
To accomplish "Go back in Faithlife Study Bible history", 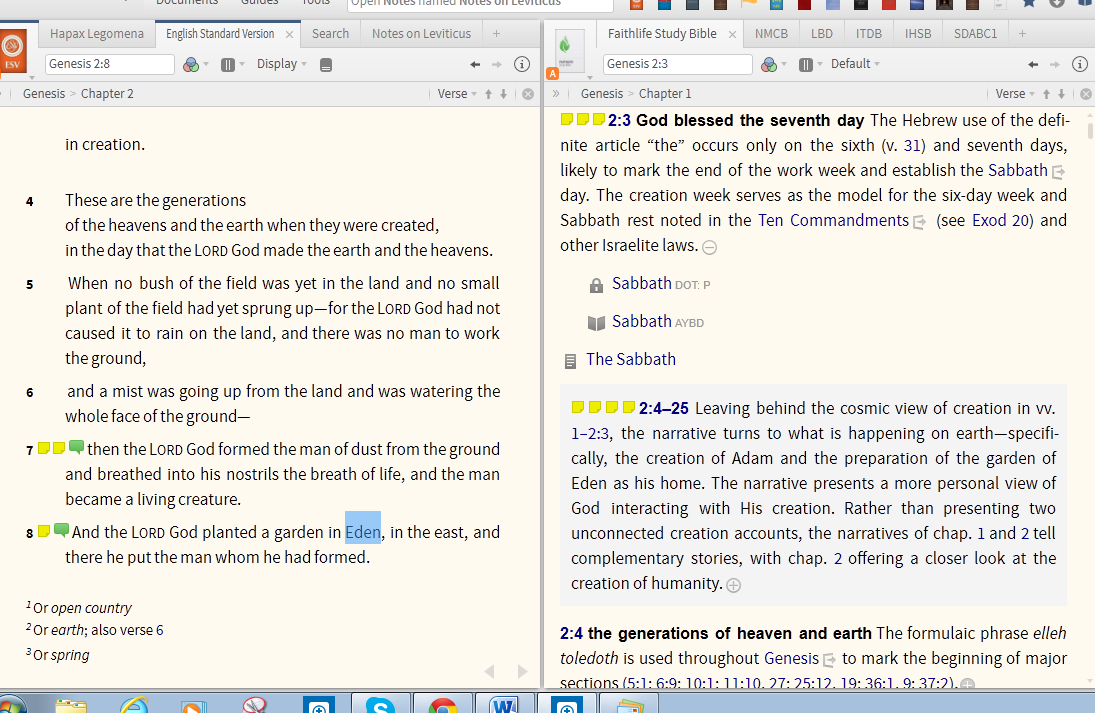I will 1033,64.
